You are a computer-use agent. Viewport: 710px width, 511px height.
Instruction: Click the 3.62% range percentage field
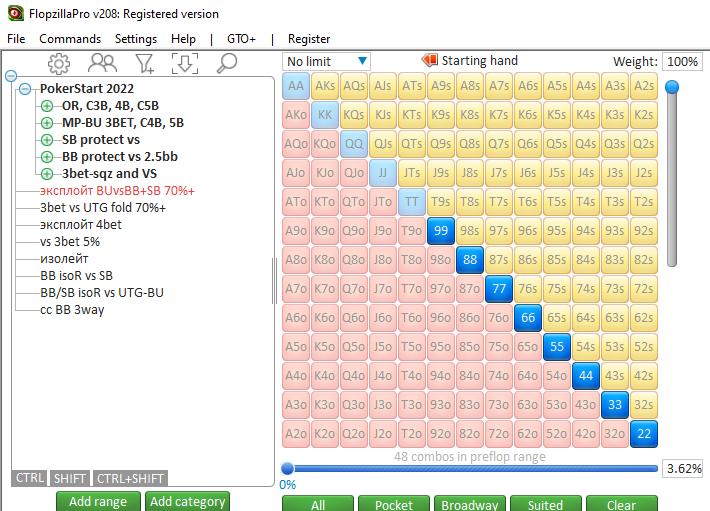point(684,468)
